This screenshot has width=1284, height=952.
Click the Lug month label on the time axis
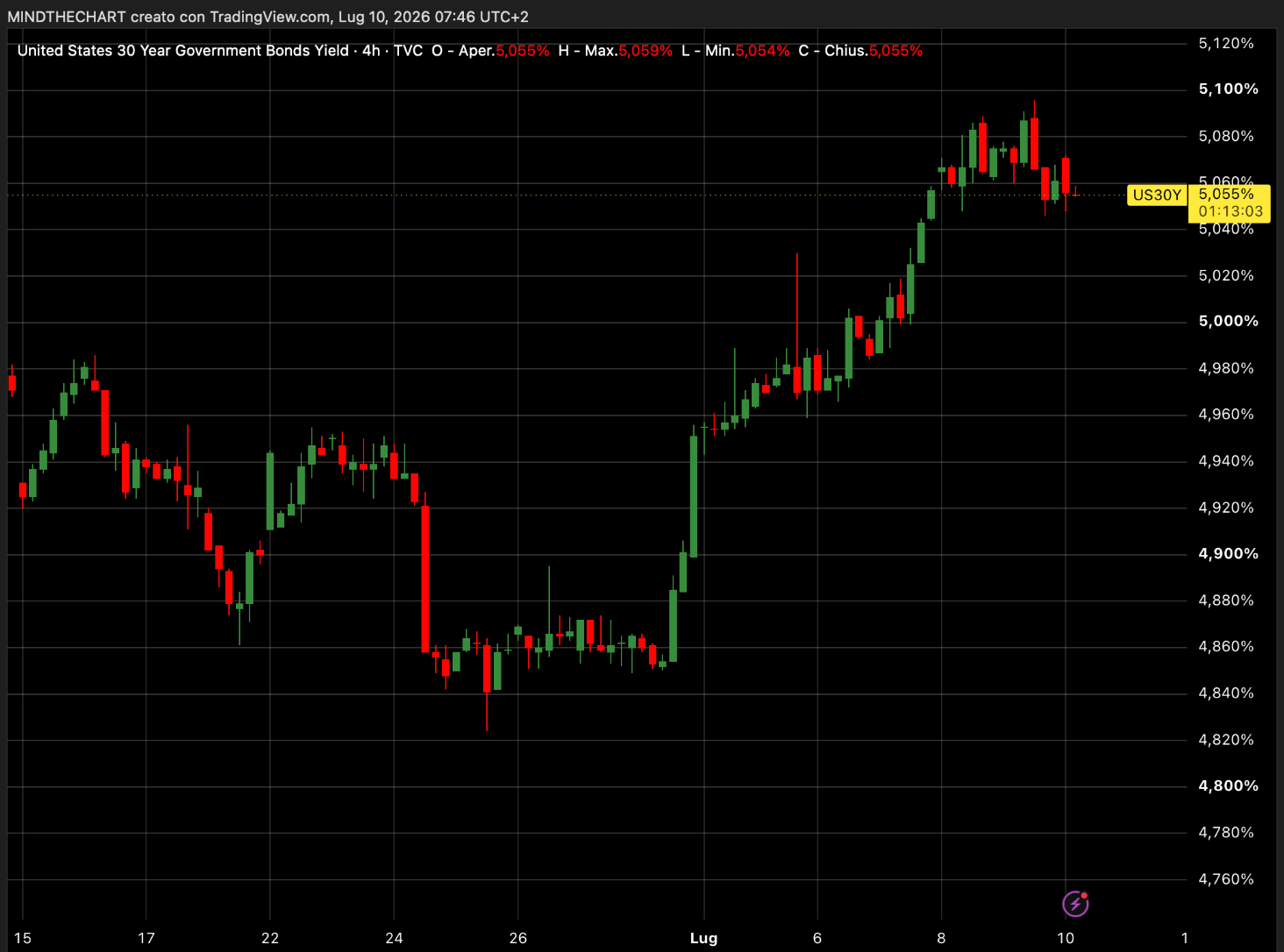pyautogui.click(x=703, y=938)
